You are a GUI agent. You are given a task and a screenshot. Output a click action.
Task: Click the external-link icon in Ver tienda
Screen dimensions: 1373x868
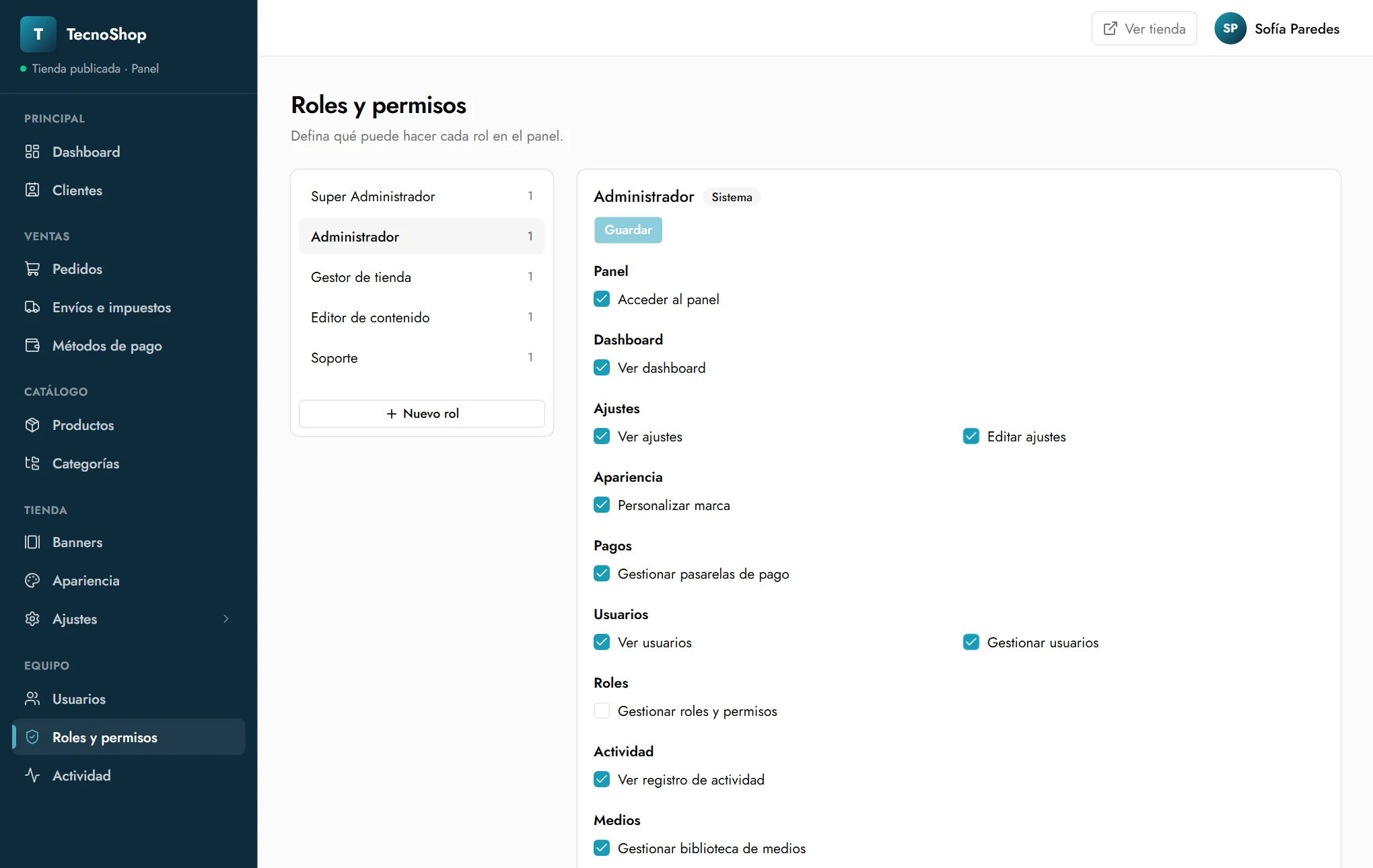tap(1111, 28)
